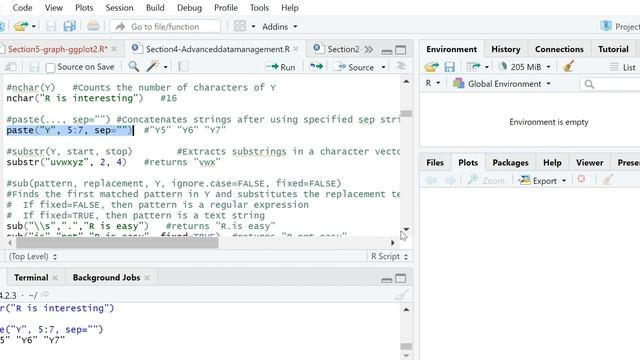This screenshot has height=360, width=640.
Task: Open the Profile menu
Action: pos(226,8)
